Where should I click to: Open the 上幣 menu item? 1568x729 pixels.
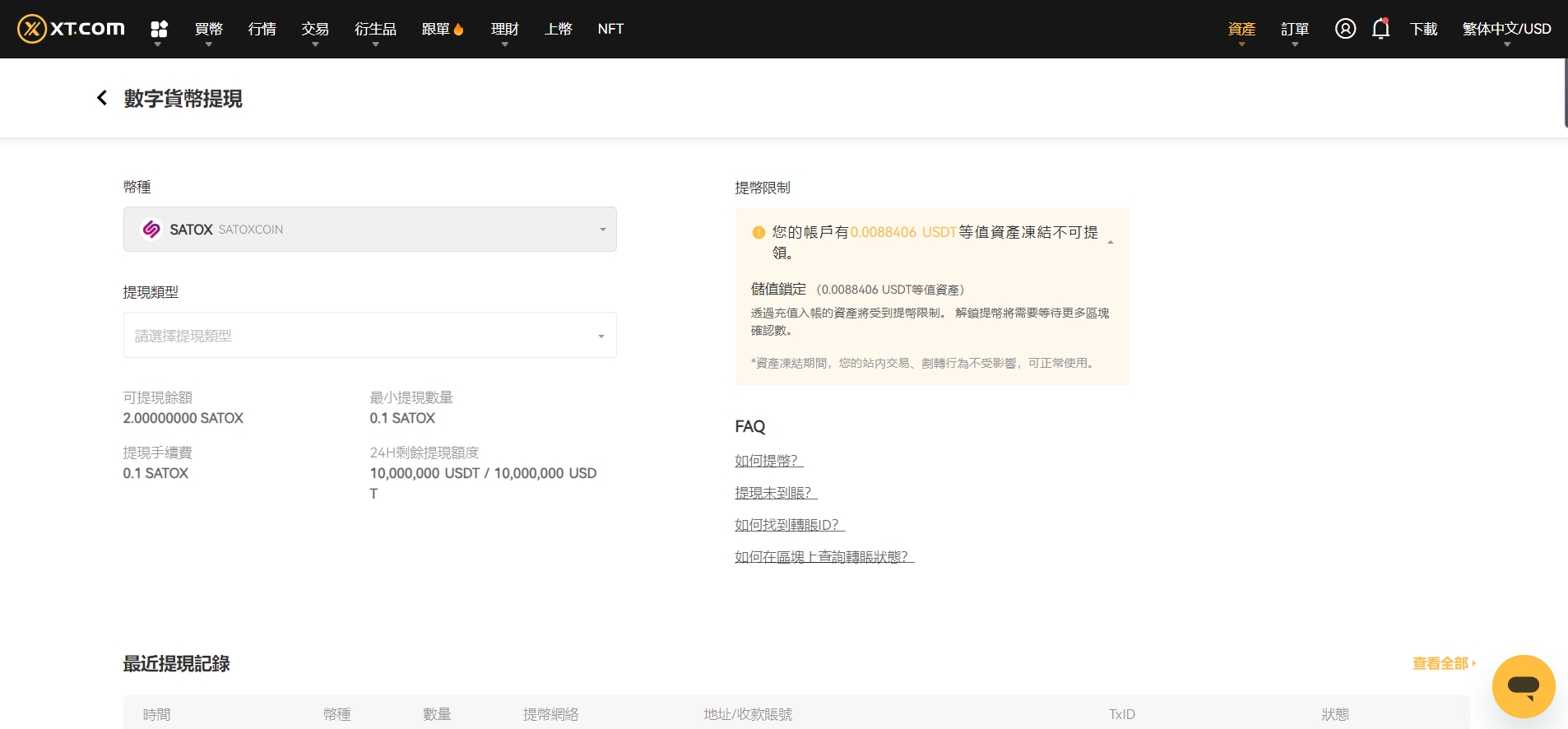pos(559,29)
